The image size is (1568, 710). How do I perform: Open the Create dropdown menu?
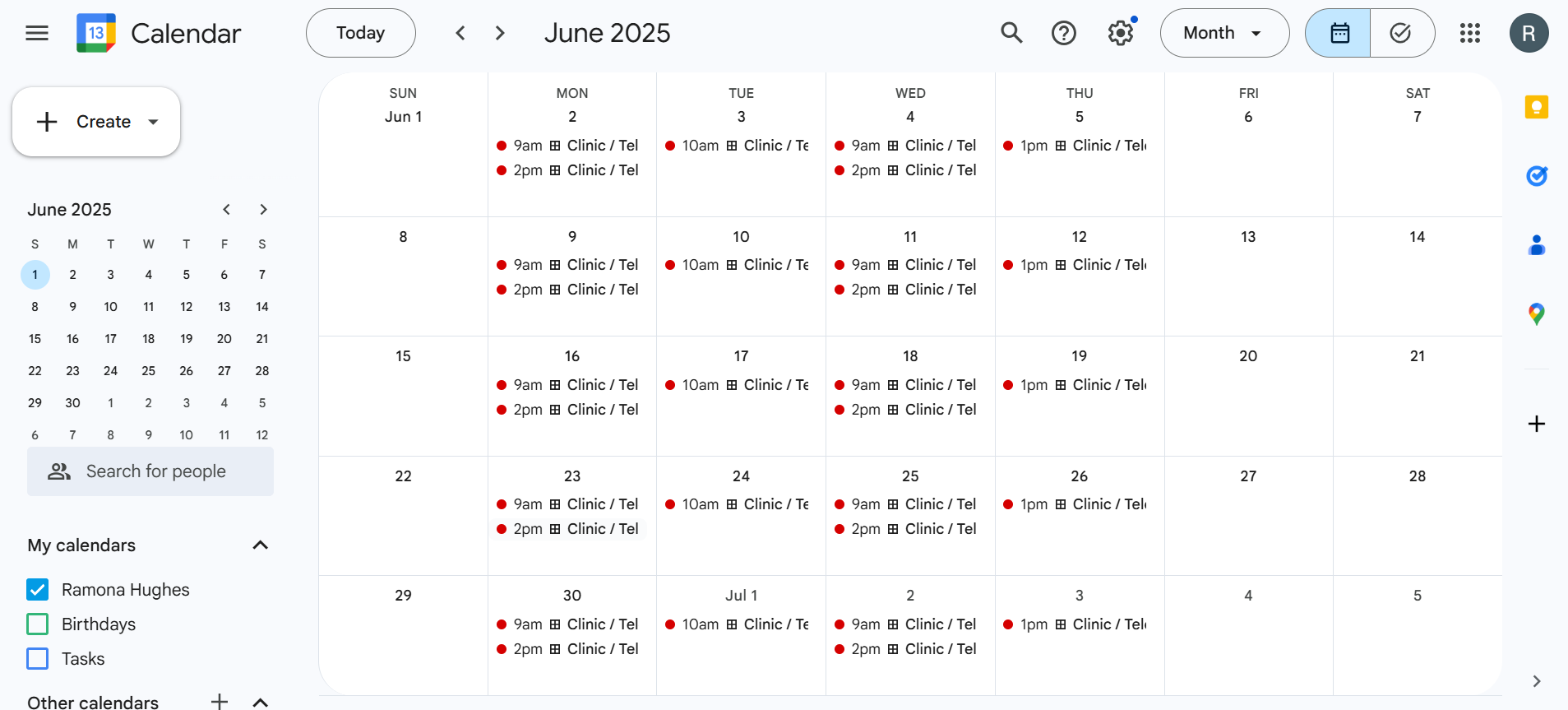point(153,122)
